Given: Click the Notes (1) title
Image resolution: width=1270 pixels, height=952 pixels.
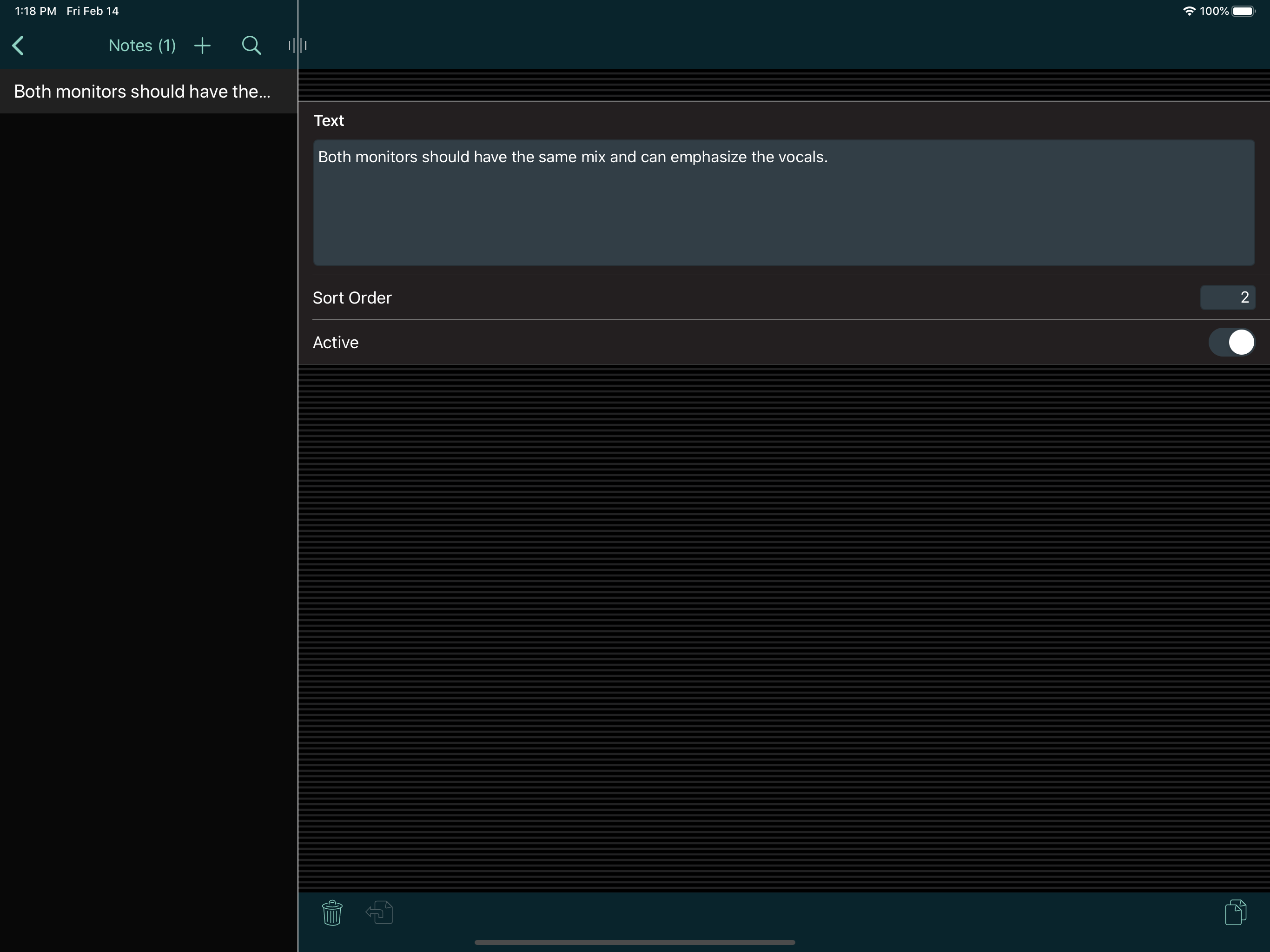Looking at the screenshot, I should click(x=142, y=46).
